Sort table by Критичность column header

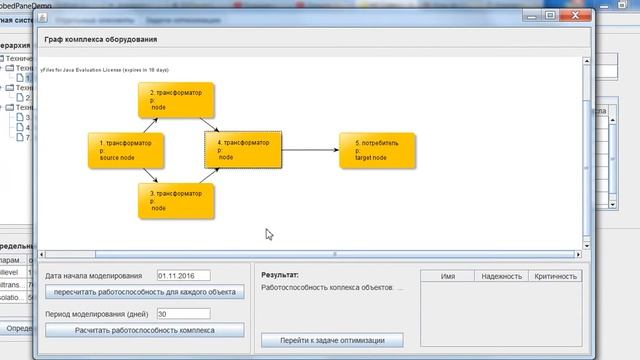556,276
